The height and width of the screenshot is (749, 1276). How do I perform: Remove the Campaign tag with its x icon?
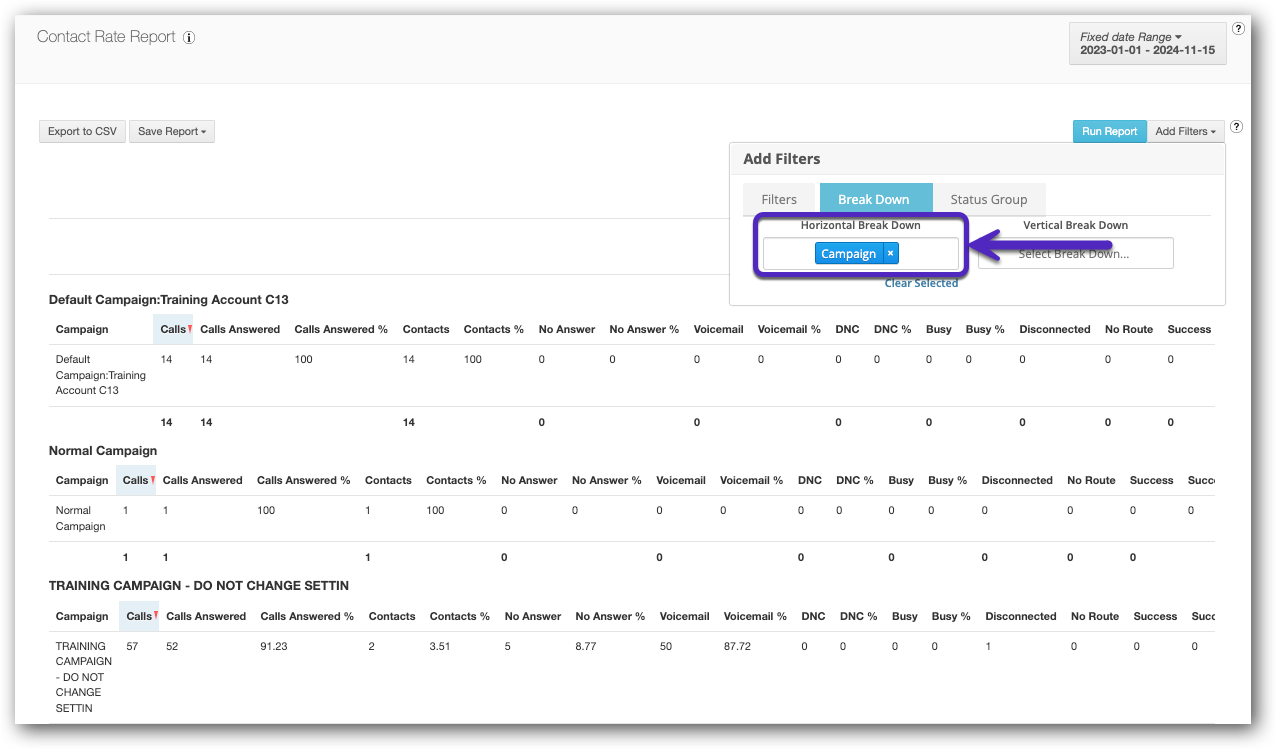point(891,254)
